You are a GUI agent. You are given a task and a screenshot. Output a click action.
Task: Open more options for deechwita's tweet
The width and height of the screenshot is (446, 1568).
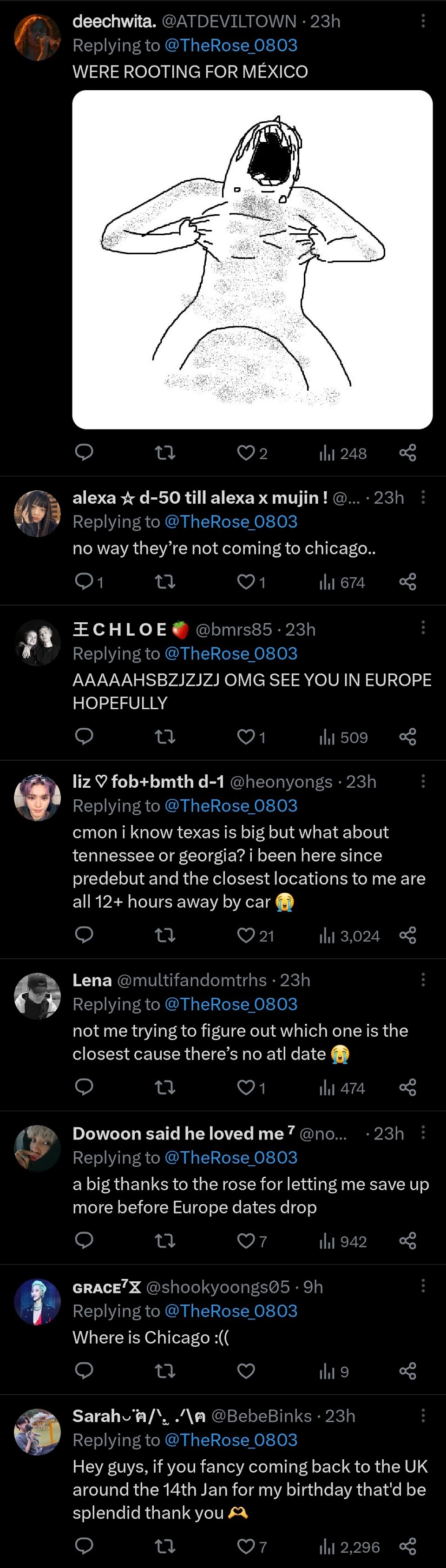click(x=423, y=21)
